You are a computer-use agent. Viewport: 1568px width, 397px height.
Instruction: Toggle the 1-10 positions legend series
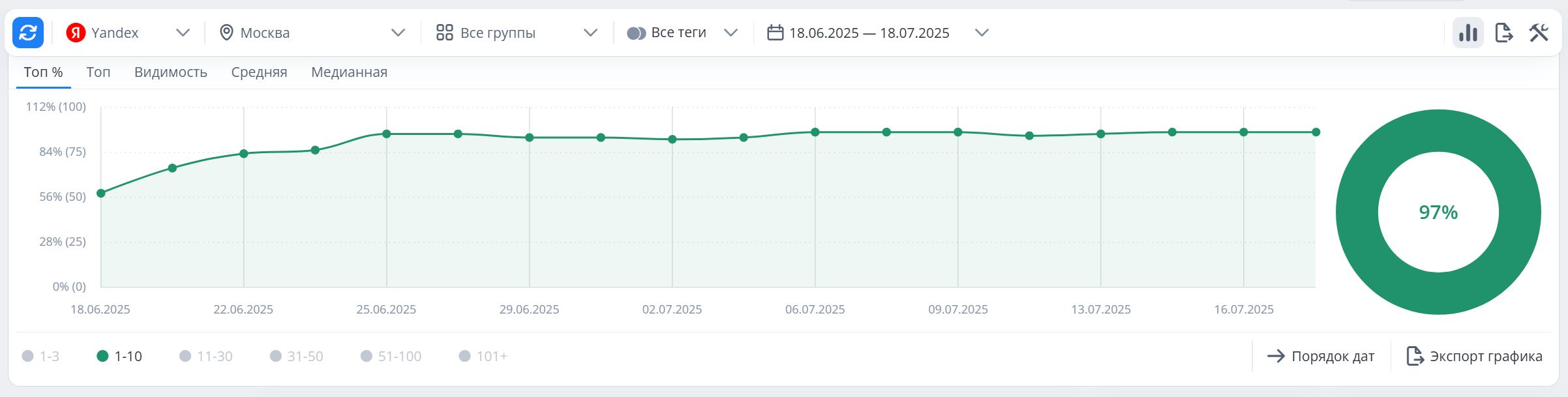119,356
